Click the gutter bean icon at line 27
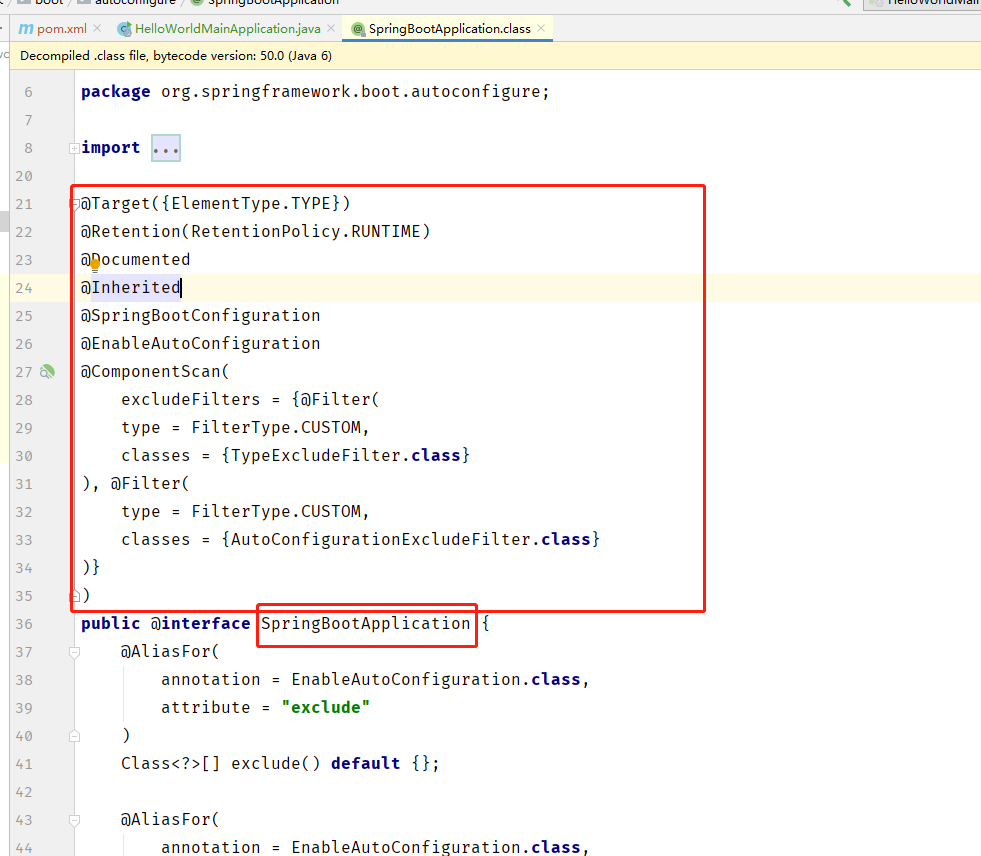Screen dimensions: 981x856 [48, 372]
